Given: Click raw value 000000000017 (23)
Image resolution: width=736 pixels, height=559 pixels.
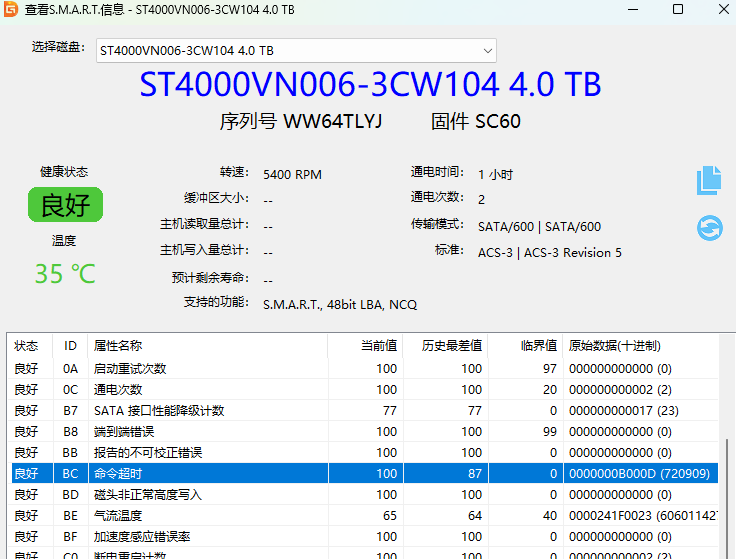Looking at the screenshot, I should click(624, 411).
